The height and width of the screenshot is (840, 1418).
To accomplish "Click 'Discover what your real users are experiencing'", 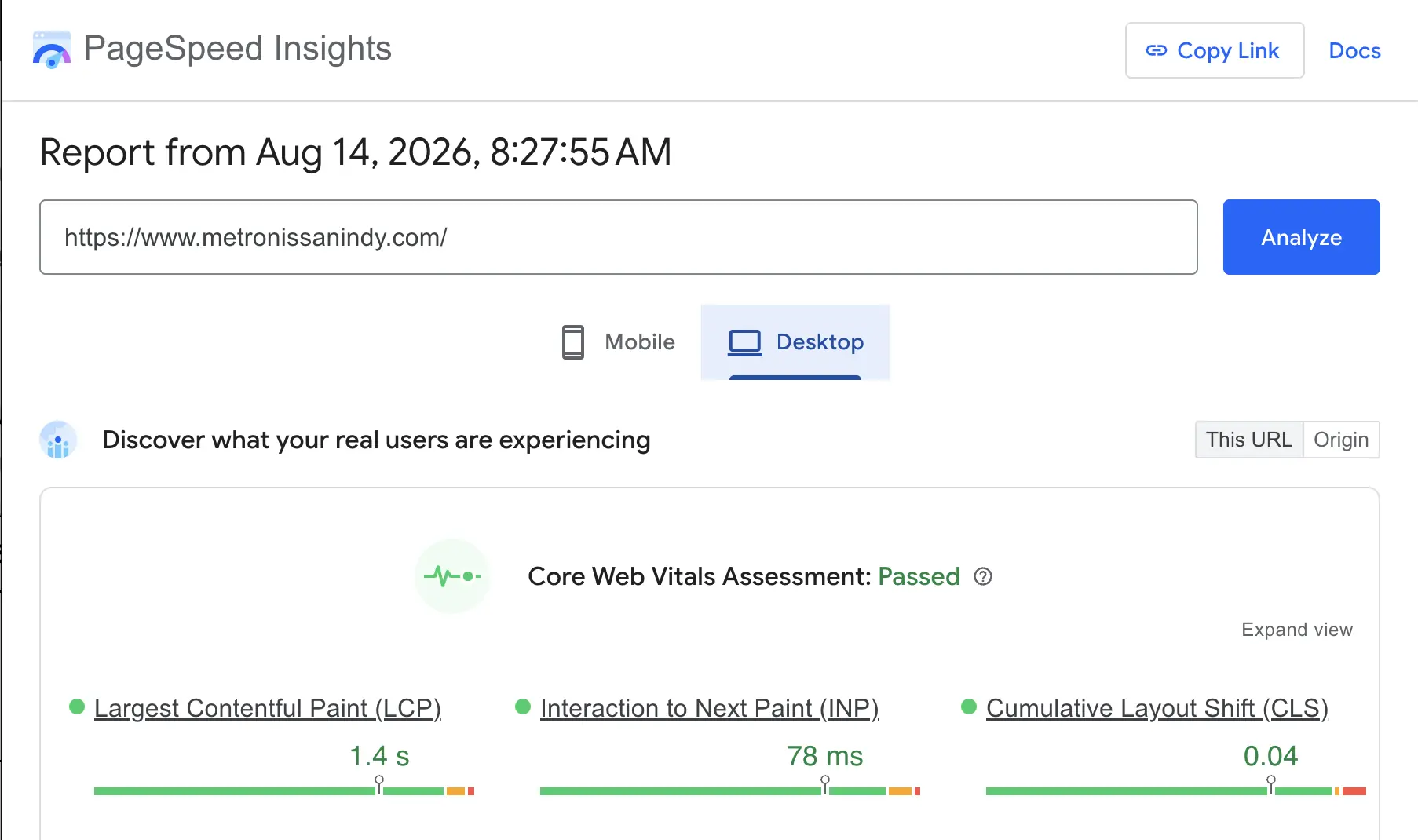I will tap(376, 440).
